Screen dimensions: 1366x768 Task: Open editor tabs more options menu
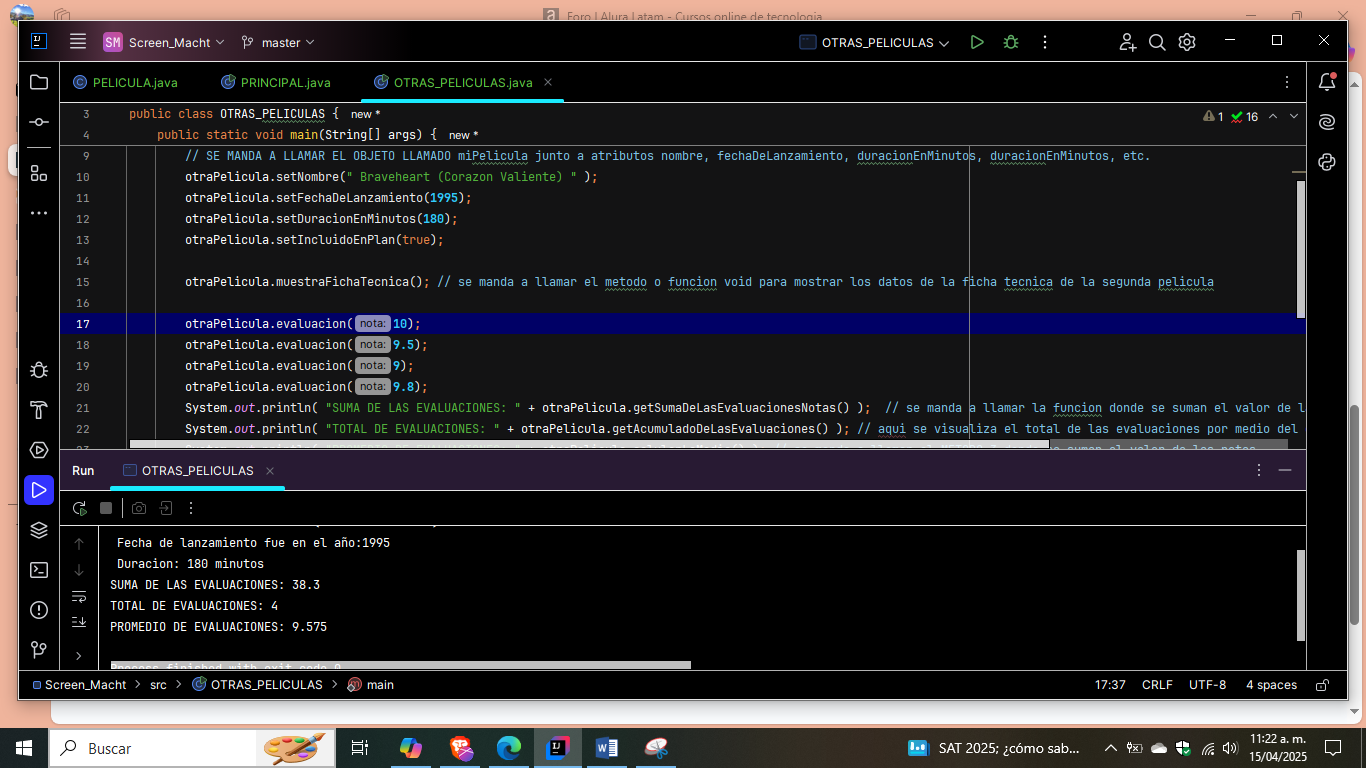pos(1286,82)
